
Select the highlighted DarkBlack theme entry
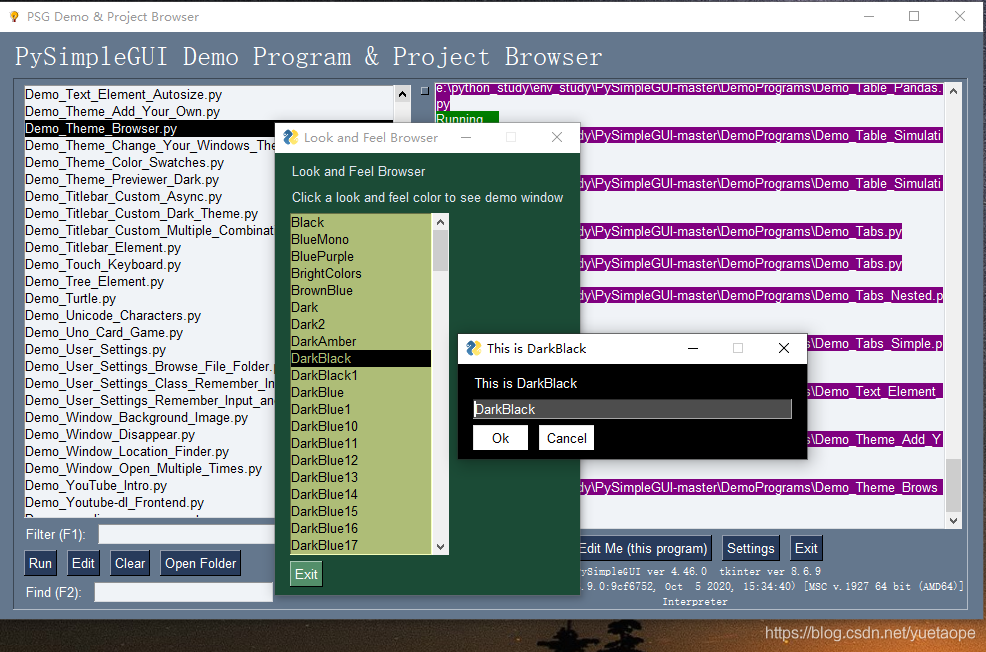tap(360, 358)
